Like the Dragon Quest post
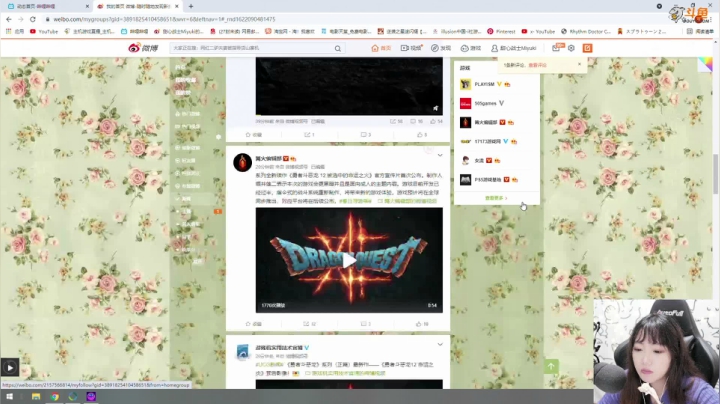 (x=422, y=324)
